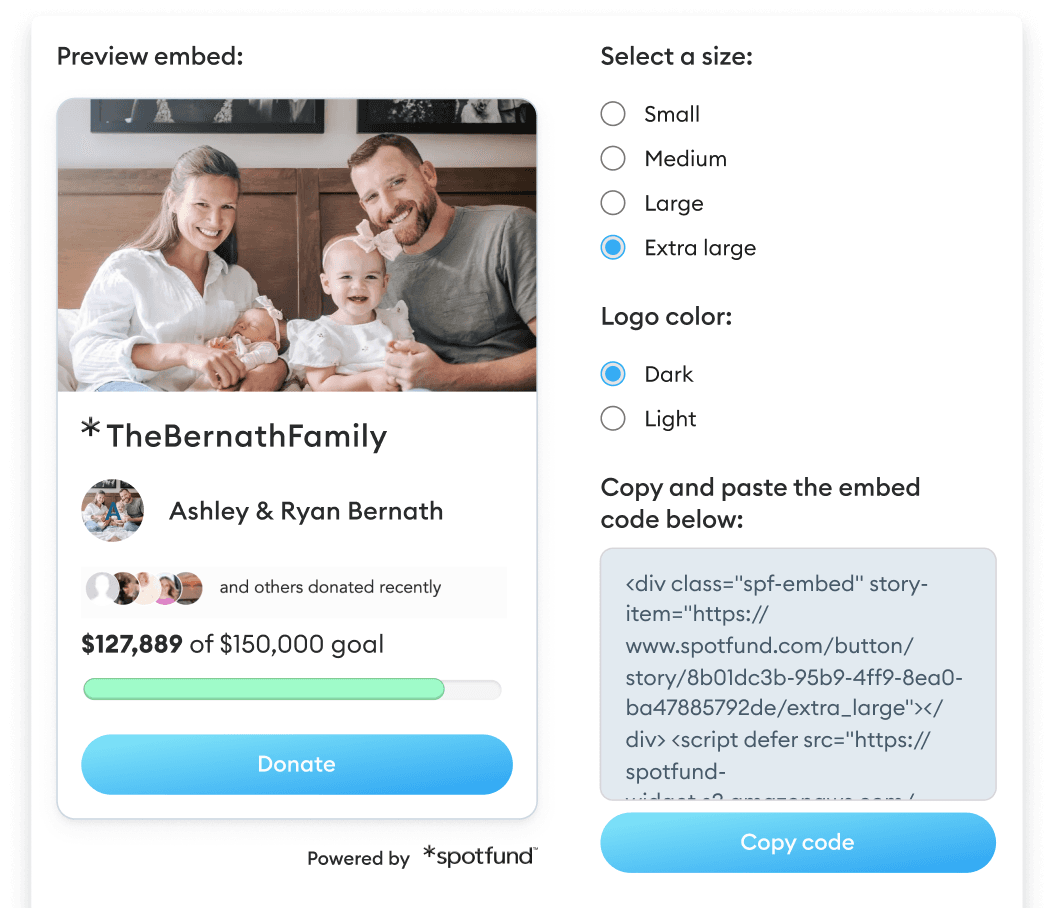Click the spotfund logo in footer
Image resolution: width=1054 pixels, height=908 pixels.
[479, 856]
